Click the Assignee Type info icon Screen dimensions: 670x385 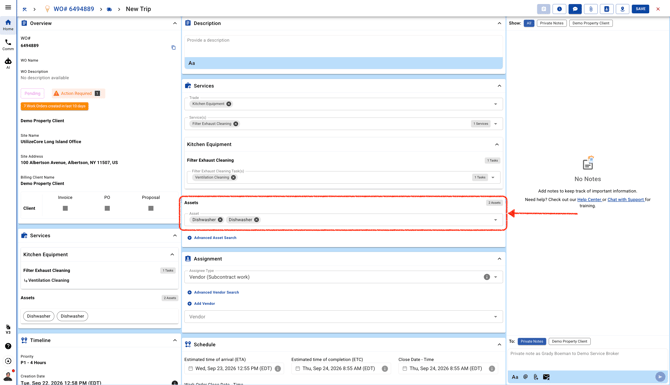coord(487,277)
